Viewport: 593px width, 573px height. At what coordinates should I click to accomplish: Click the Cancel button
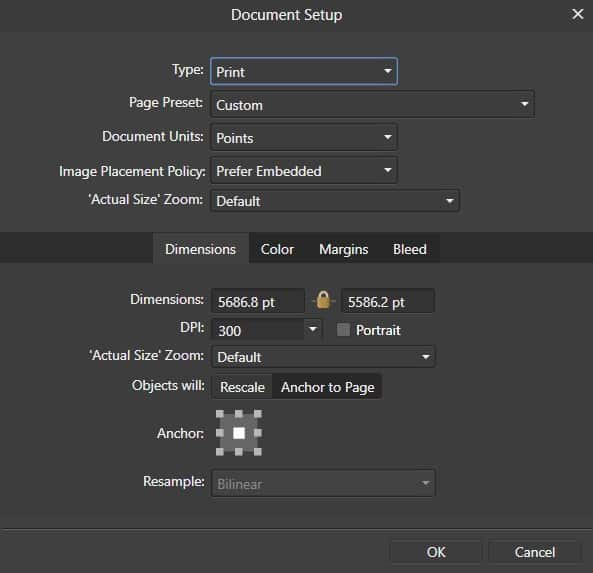[x=534, y=552]
